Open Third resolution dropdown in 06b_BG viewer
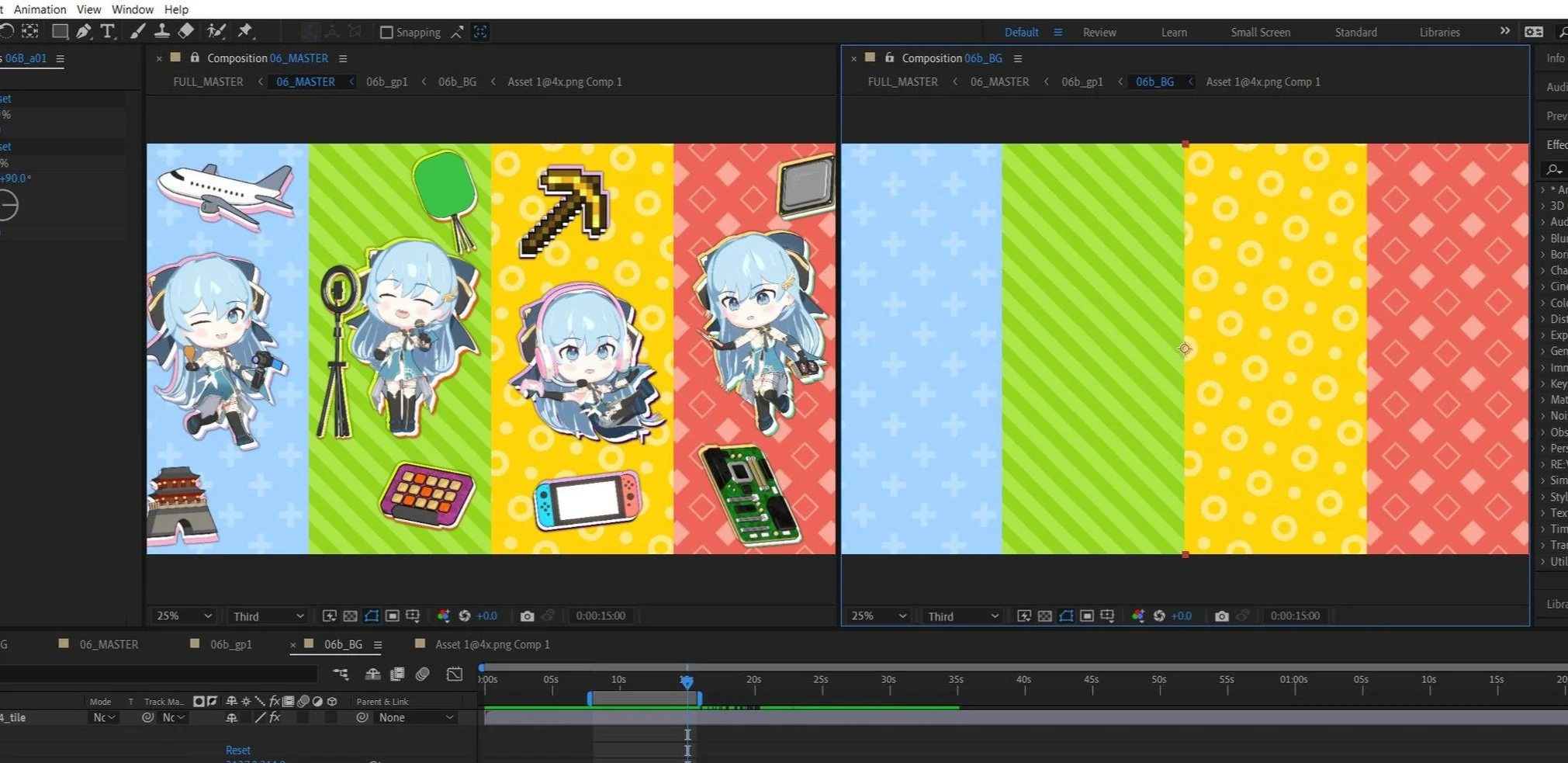This screenshot has height=763, width=1568. 962,616
